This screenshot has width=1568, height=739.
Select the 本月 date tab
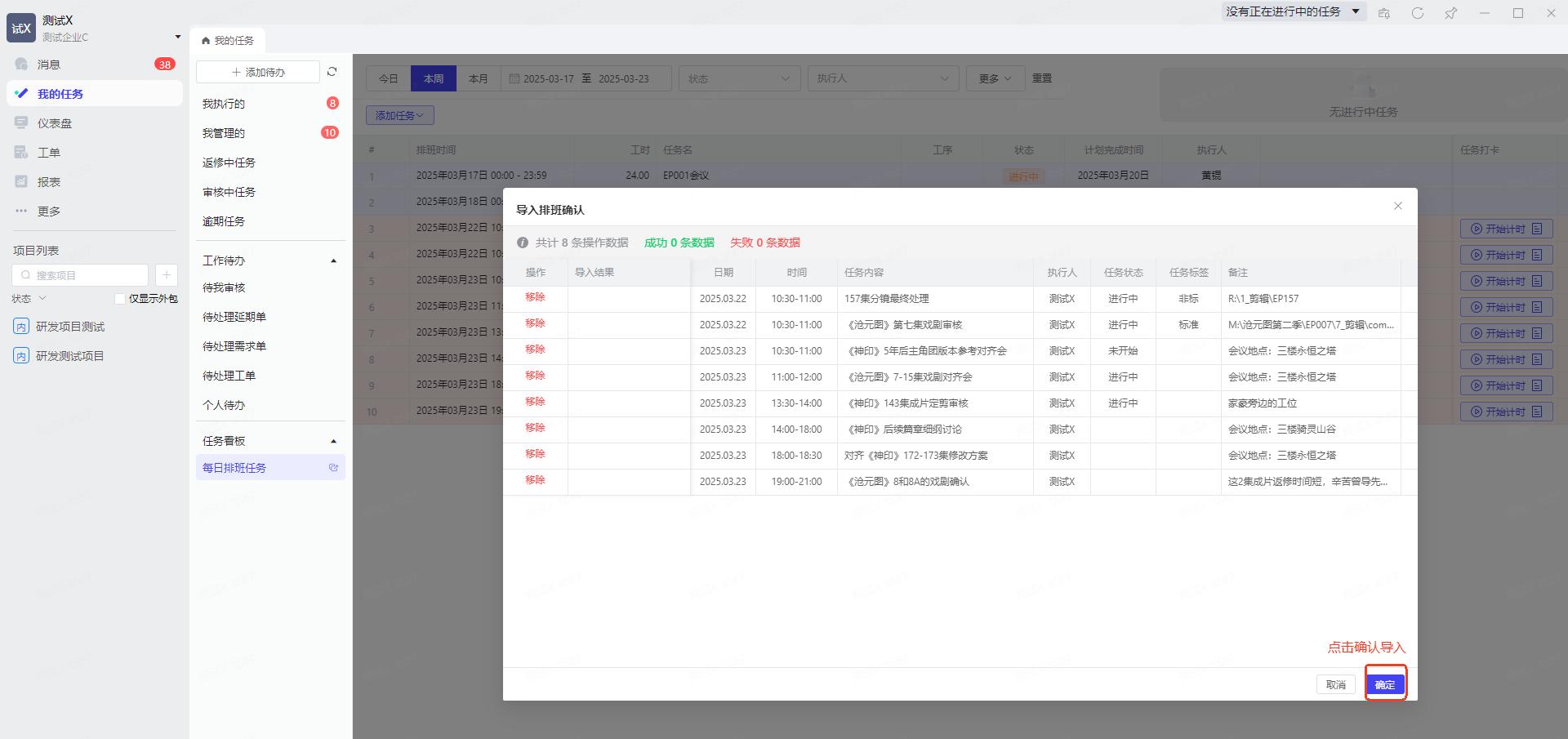(x=479, y=78)
